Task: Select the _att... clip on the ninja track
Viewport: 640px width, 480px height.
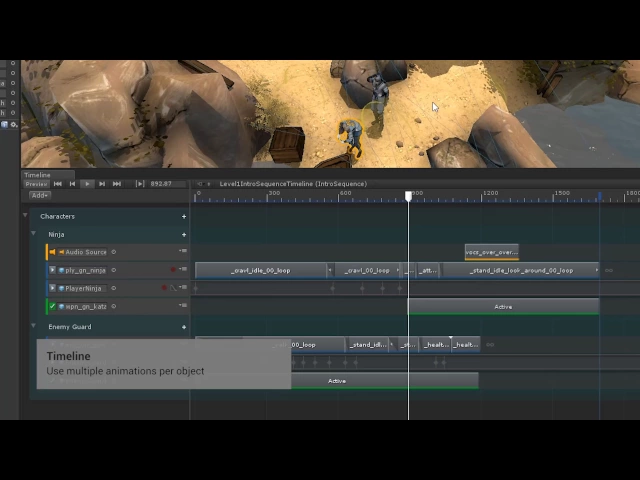Action: 428,270
